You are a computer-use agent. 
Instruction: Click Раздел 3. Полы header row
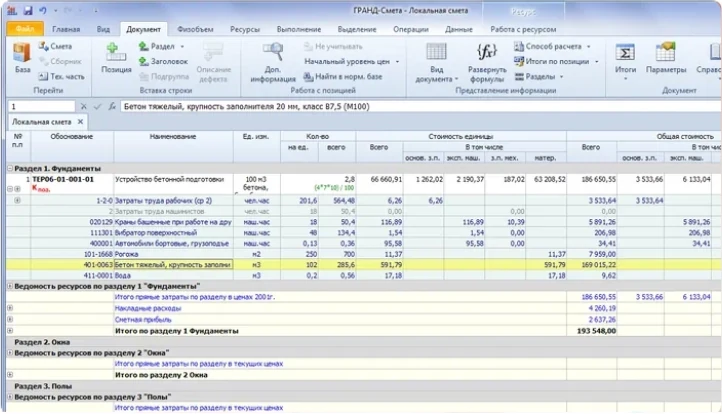point(364,386)
